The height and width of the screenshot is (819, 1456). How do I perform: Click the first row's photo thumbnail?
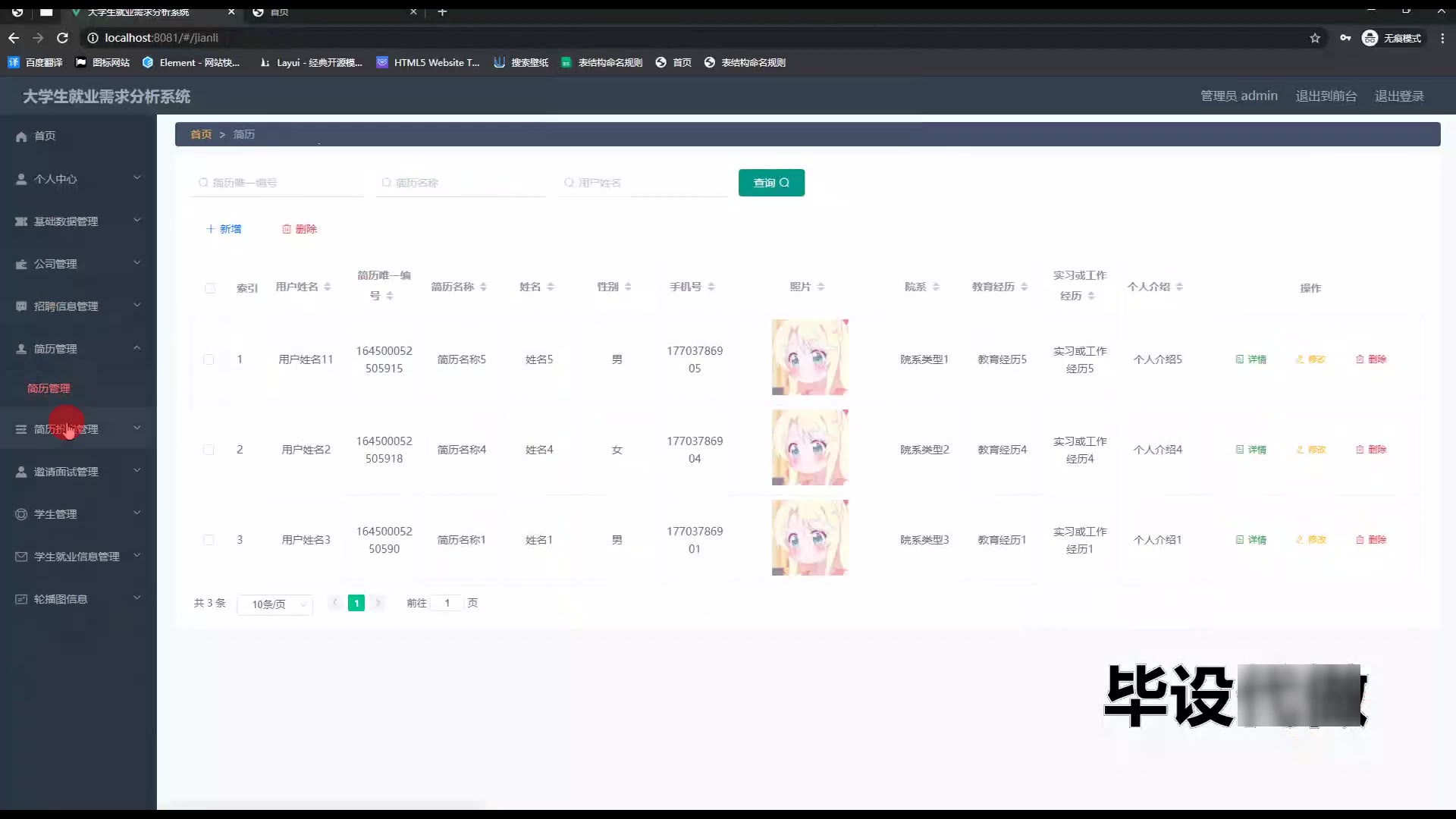click(810, 357)
